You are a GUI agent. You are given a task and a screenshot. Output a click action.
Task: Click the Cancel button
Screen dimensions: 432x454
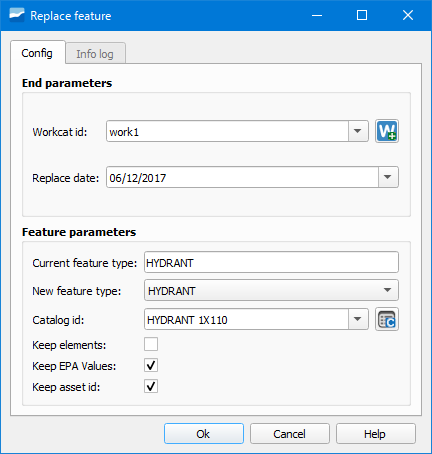(290, 434)
